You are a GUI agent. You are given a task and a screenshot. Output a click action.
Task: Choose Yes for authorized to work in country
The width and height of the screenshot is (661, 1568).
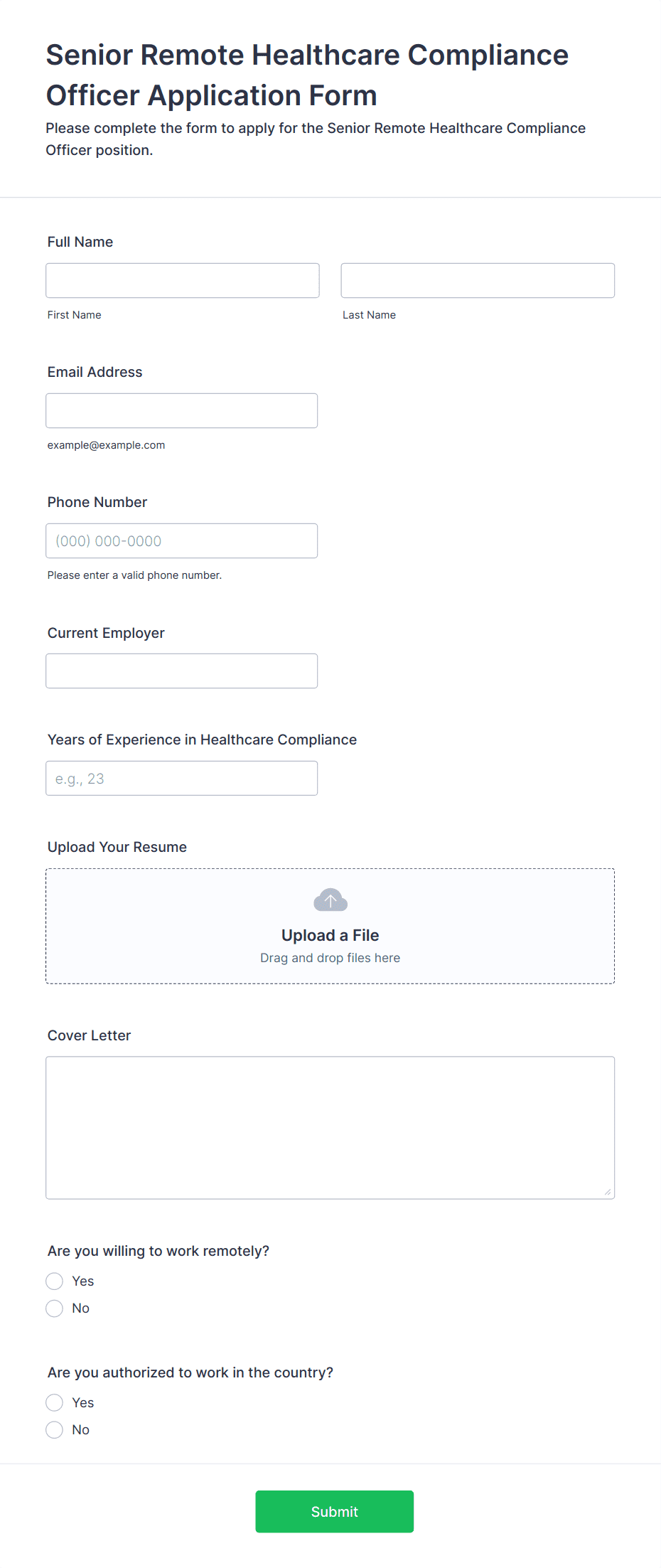point(55,1403)
